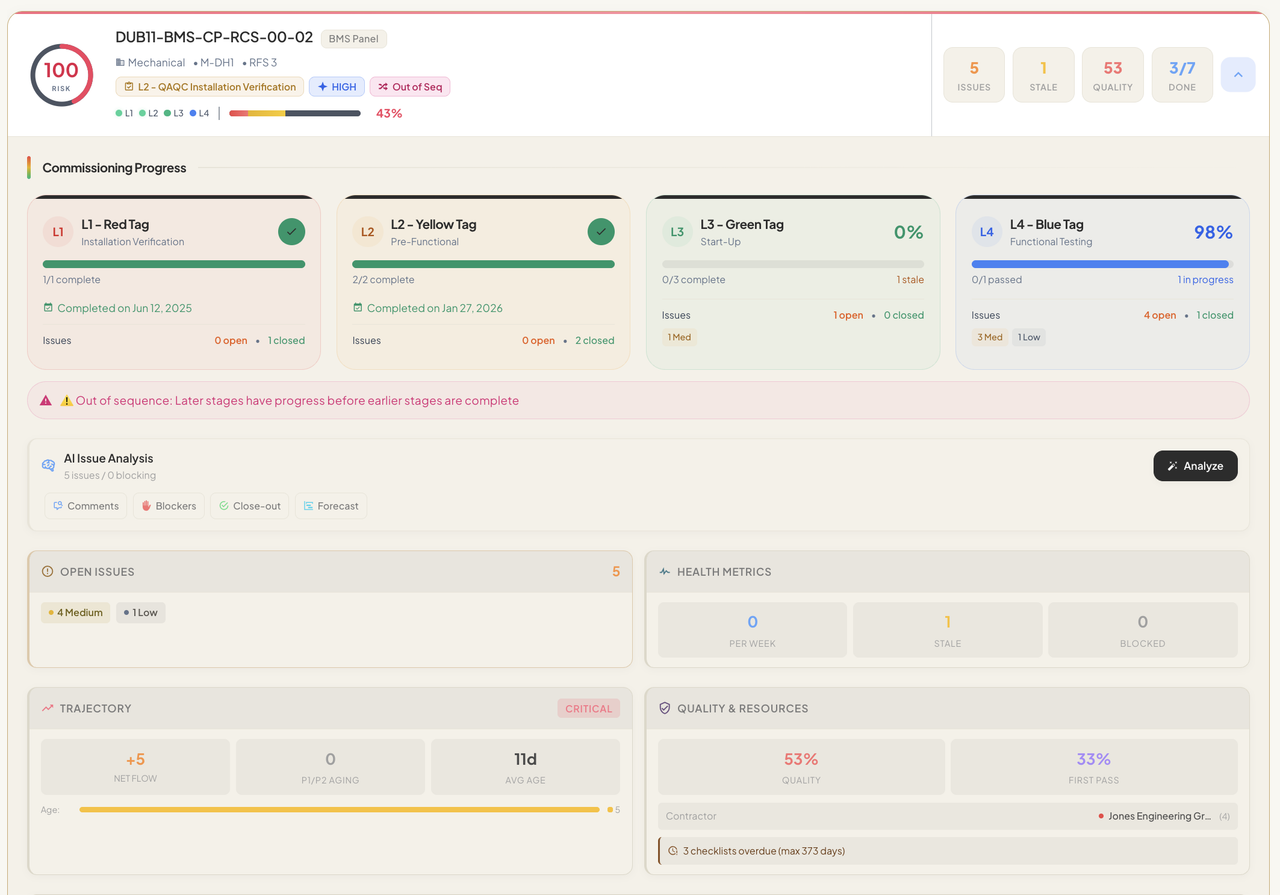Click the DUB11-BMS-CP-RCS-00-02 title

(x=214, y=37)
